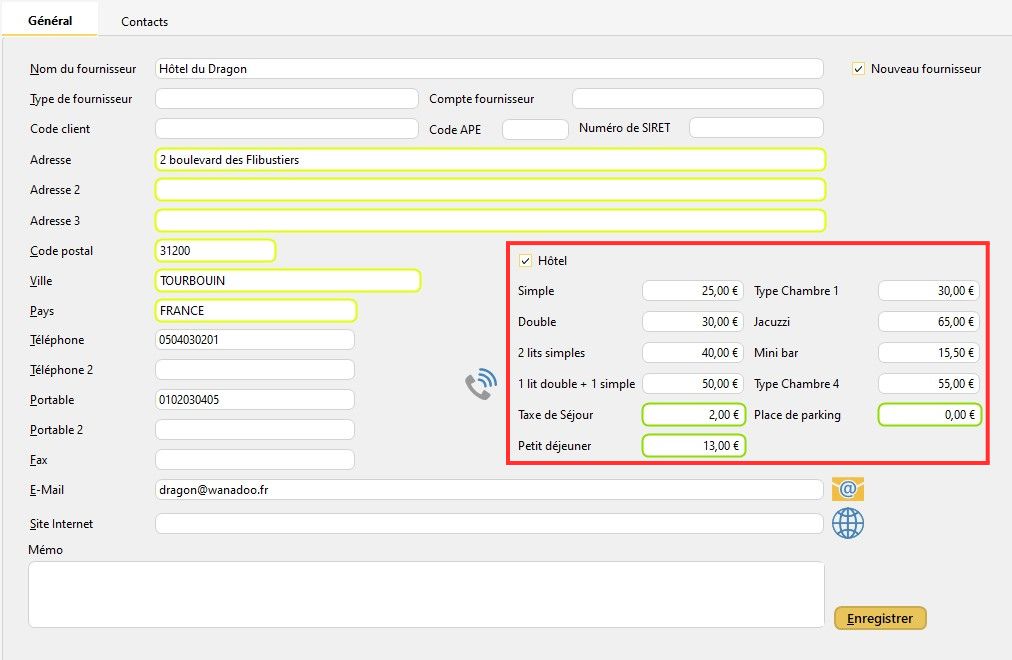This screenshot has height=660, width=1012.
Task: Edit the Taxe de Séjour price
Action: 693,415
